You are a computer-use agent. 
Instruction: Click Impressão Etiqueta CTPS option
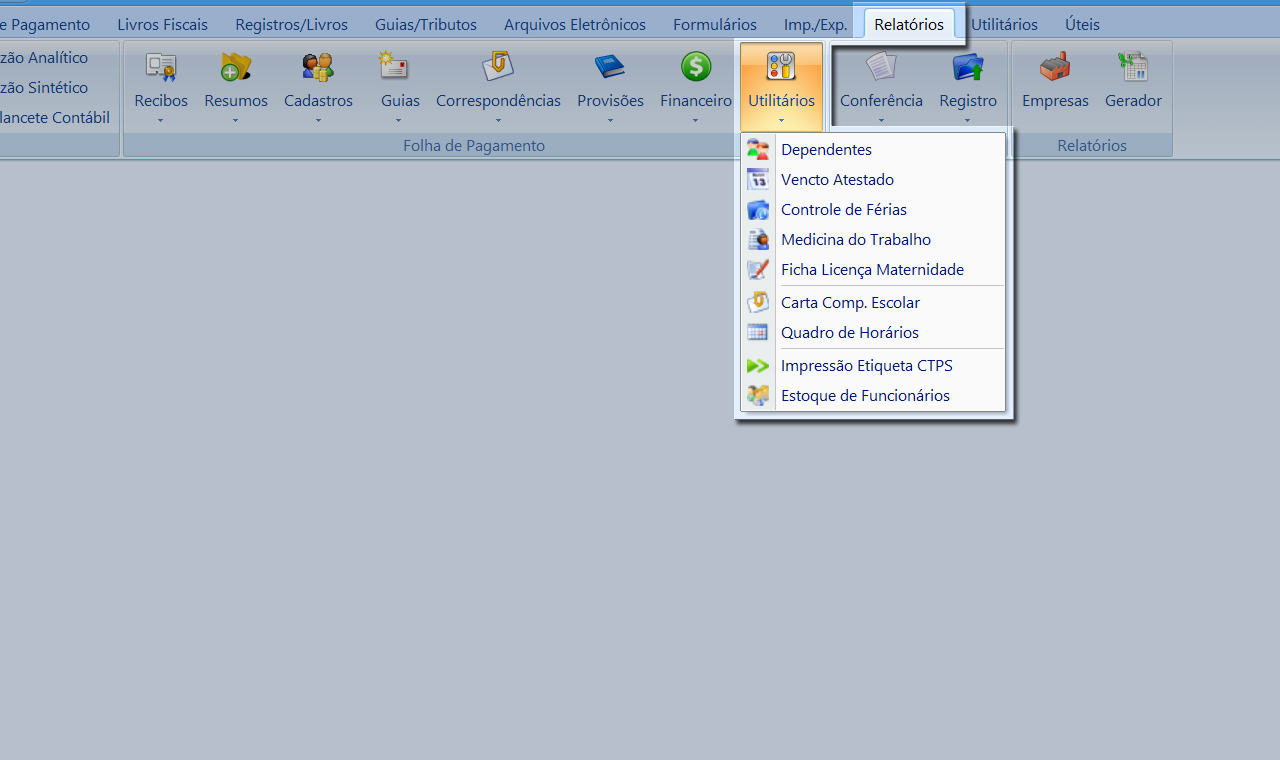pyautogui.click(x=866, y=366)
